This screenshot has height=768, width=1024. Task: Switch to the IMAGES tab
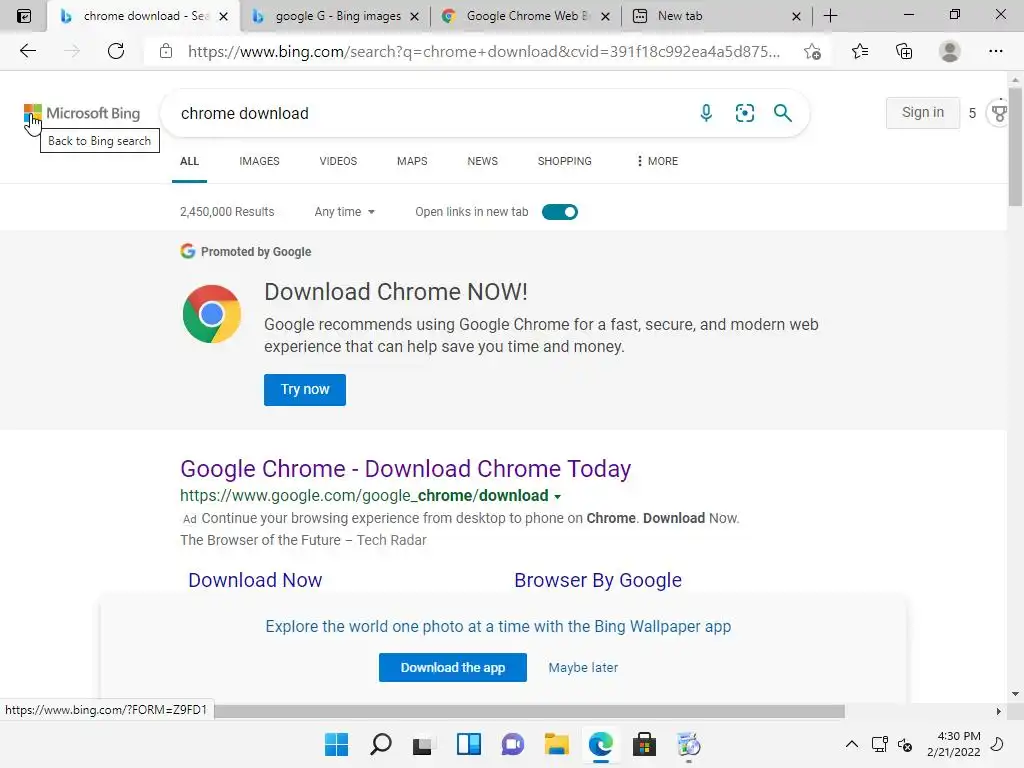(259, 161)
